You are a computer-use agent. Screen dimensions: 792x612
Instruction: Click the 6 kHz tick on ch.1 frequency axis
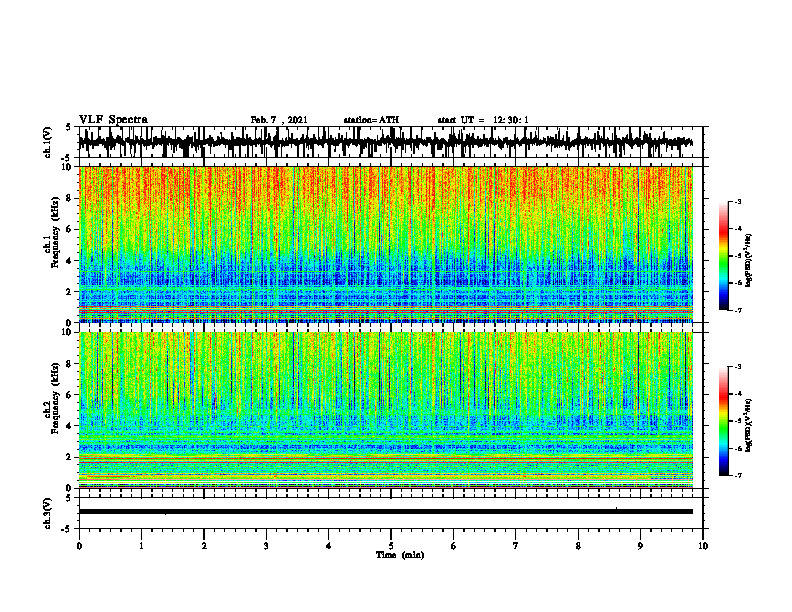[x=70, y=230]
